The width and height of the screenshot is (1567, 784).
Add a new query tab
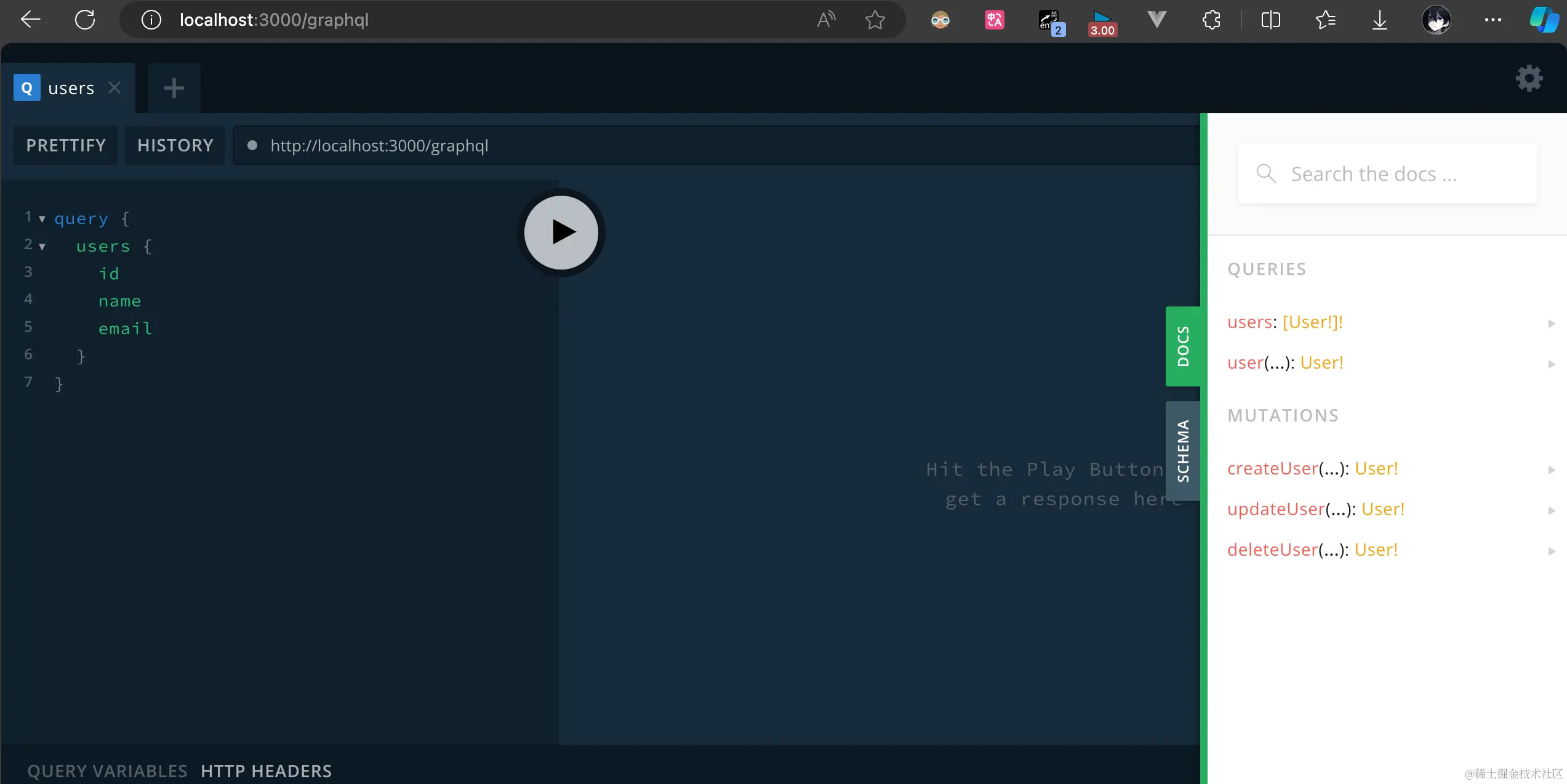pos(174,88)
